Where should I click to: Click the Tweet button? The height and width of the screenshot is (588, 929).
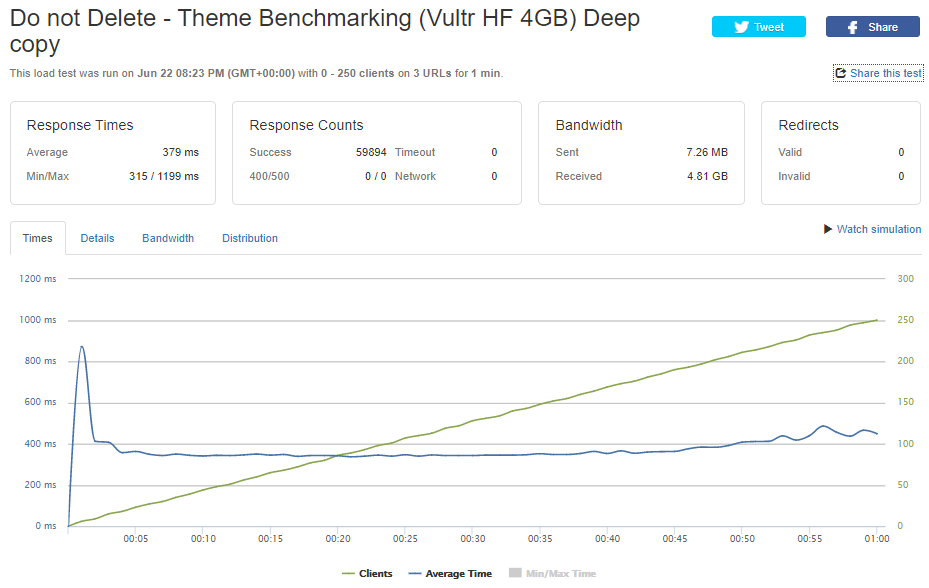tap(758, 27)
